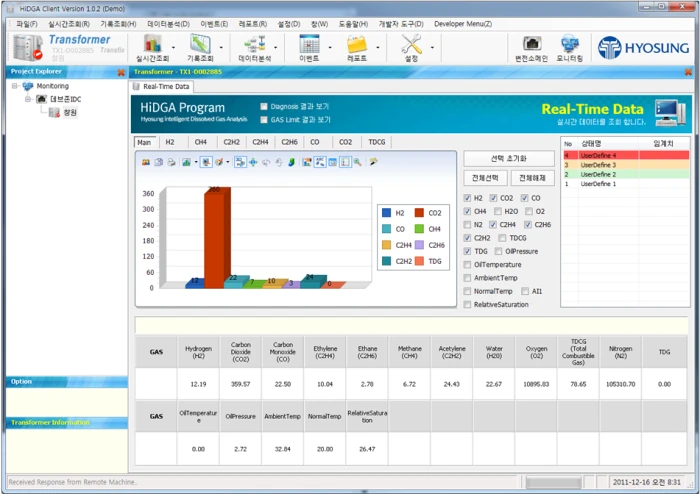Click the chart wizard icon in chart toolbar

(x=146, y=162)
